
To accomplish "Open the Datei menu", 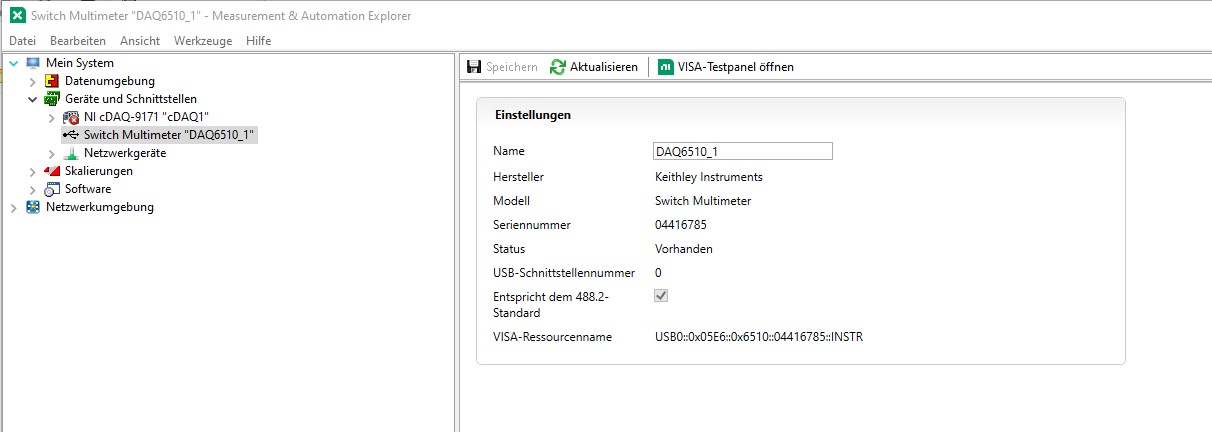I will (x=22, y=41).
